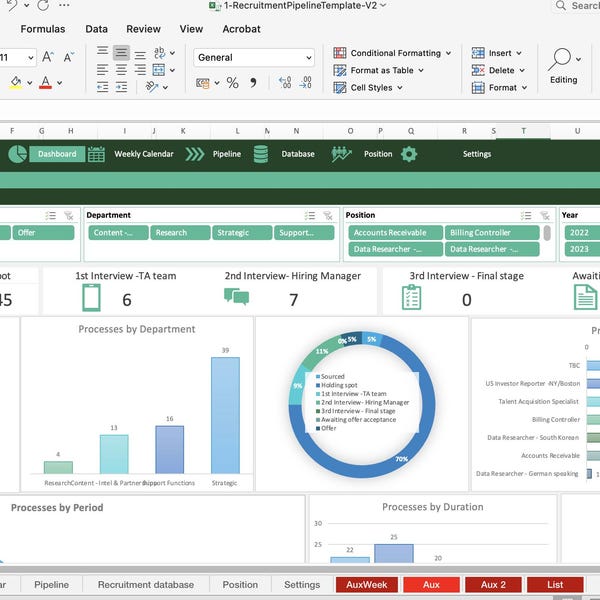This screenshot has height=600, width=600.
Task: Open the font size dropdown
Action: [x=31, y=58]
